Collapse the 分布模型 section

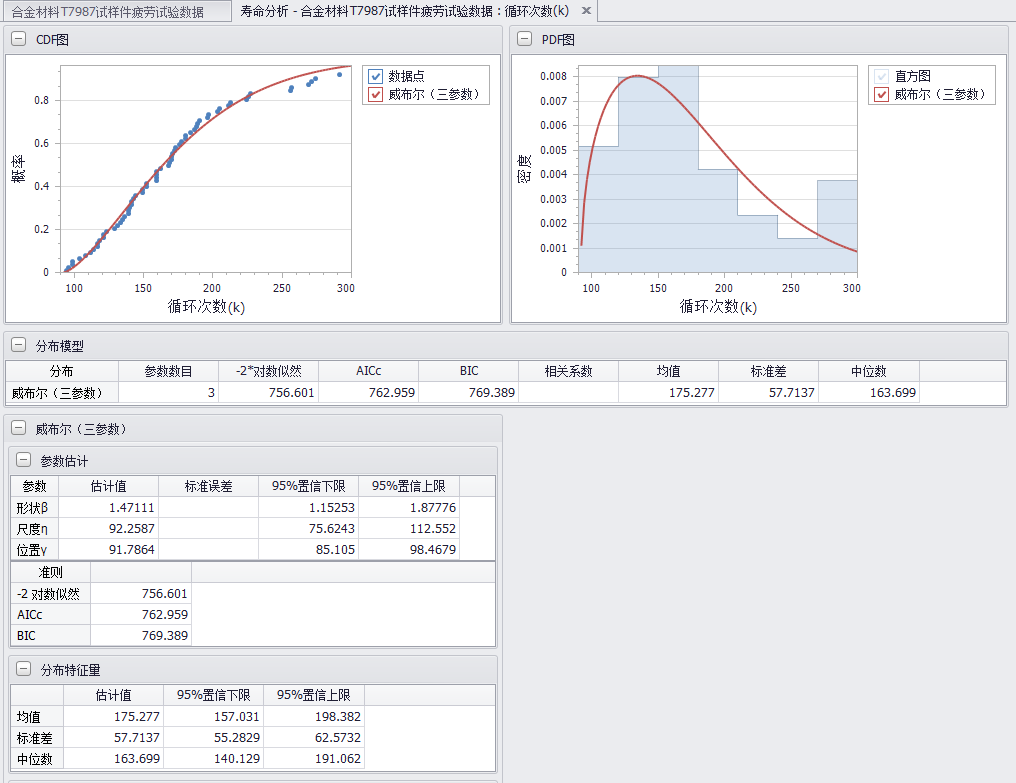pyautogui.click(x=19, y=346)
